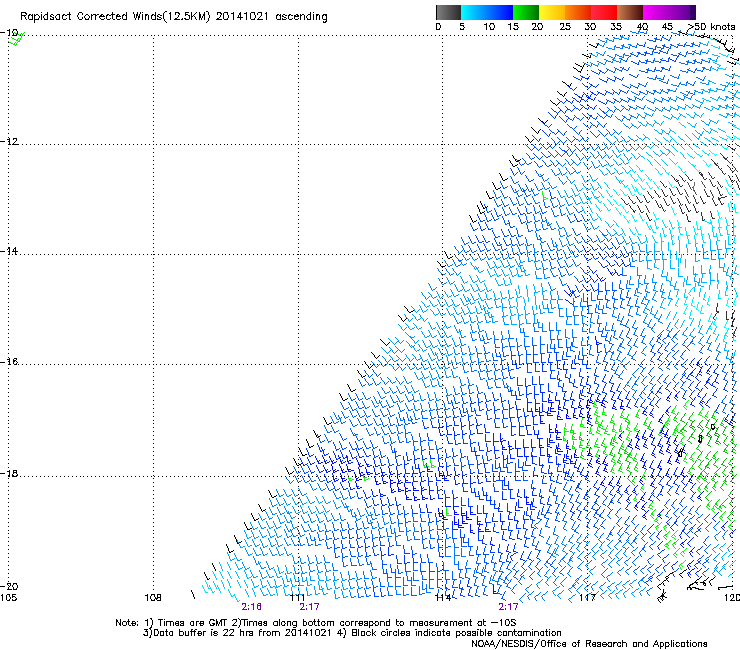Click the '-18' latitude axis label
The image size is (740, 650).
click(x=9, y=473)
